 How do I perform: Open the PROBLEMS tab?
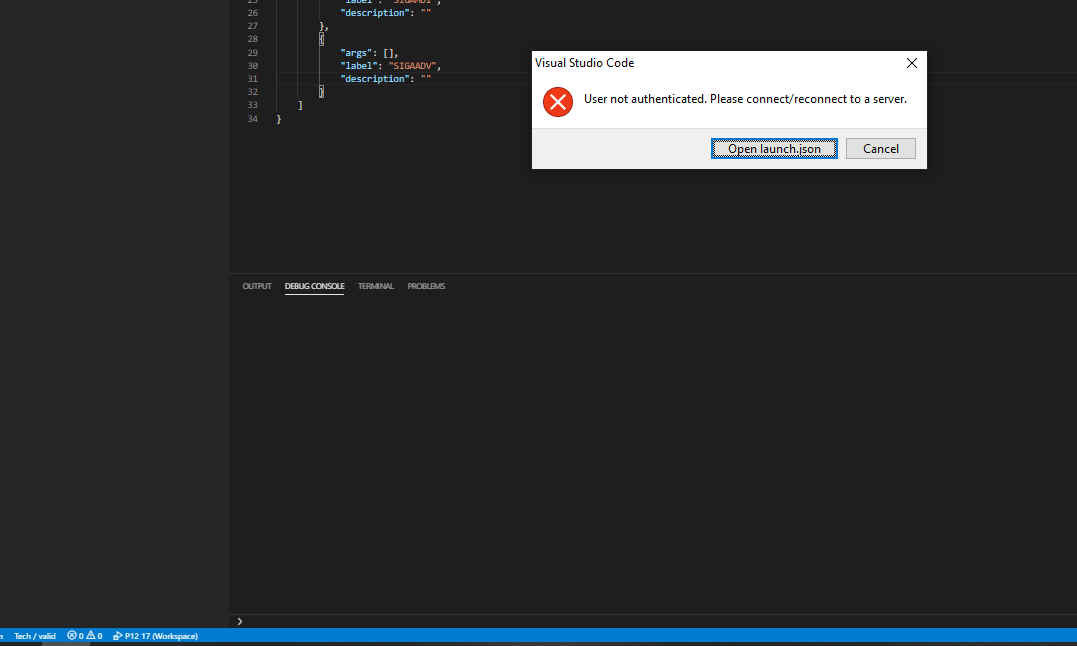[x=426, y=286]
